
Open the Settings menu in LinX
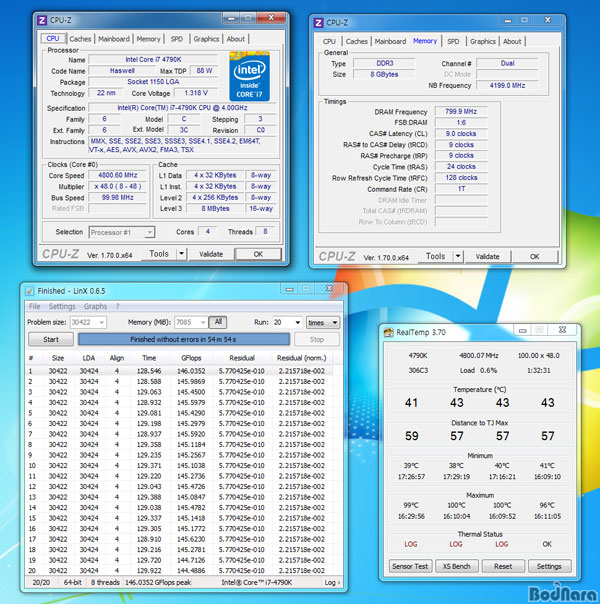(x=62, y=306)
